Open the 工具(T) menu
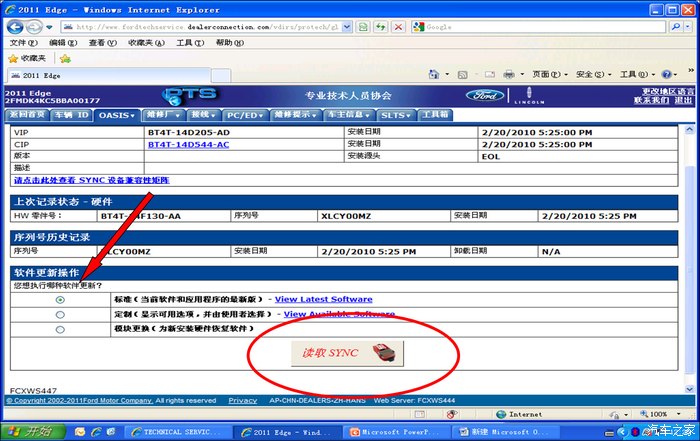The image size is (700, 441). (190, 43)
